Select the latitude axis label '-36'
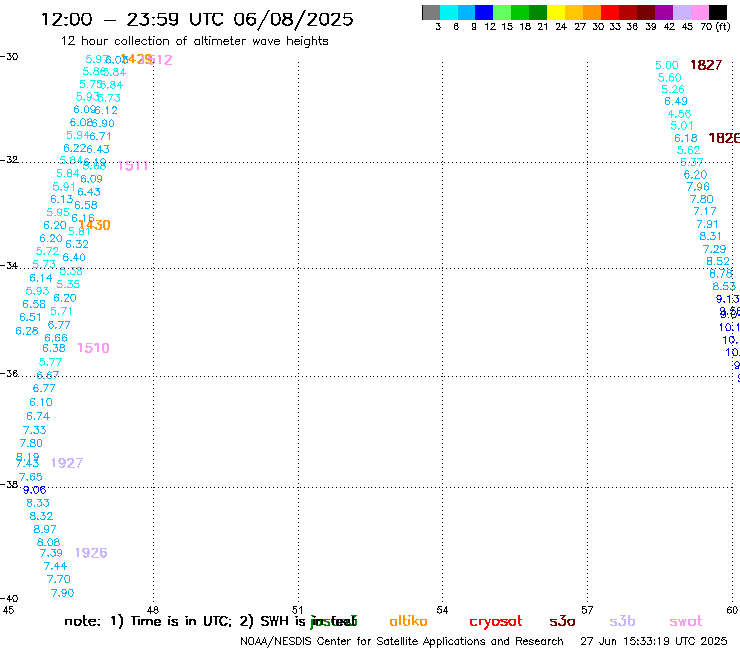This screenshot has height=650, width=740. pyautogui.click(x=9, y=373)
